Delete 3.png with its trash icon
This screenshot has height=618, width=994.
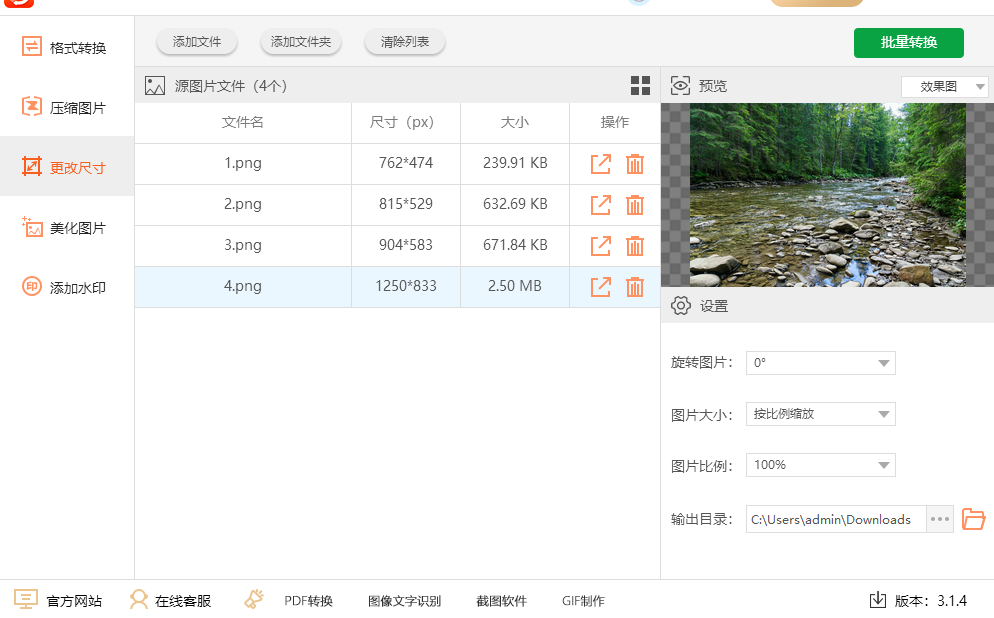point(635,245)
